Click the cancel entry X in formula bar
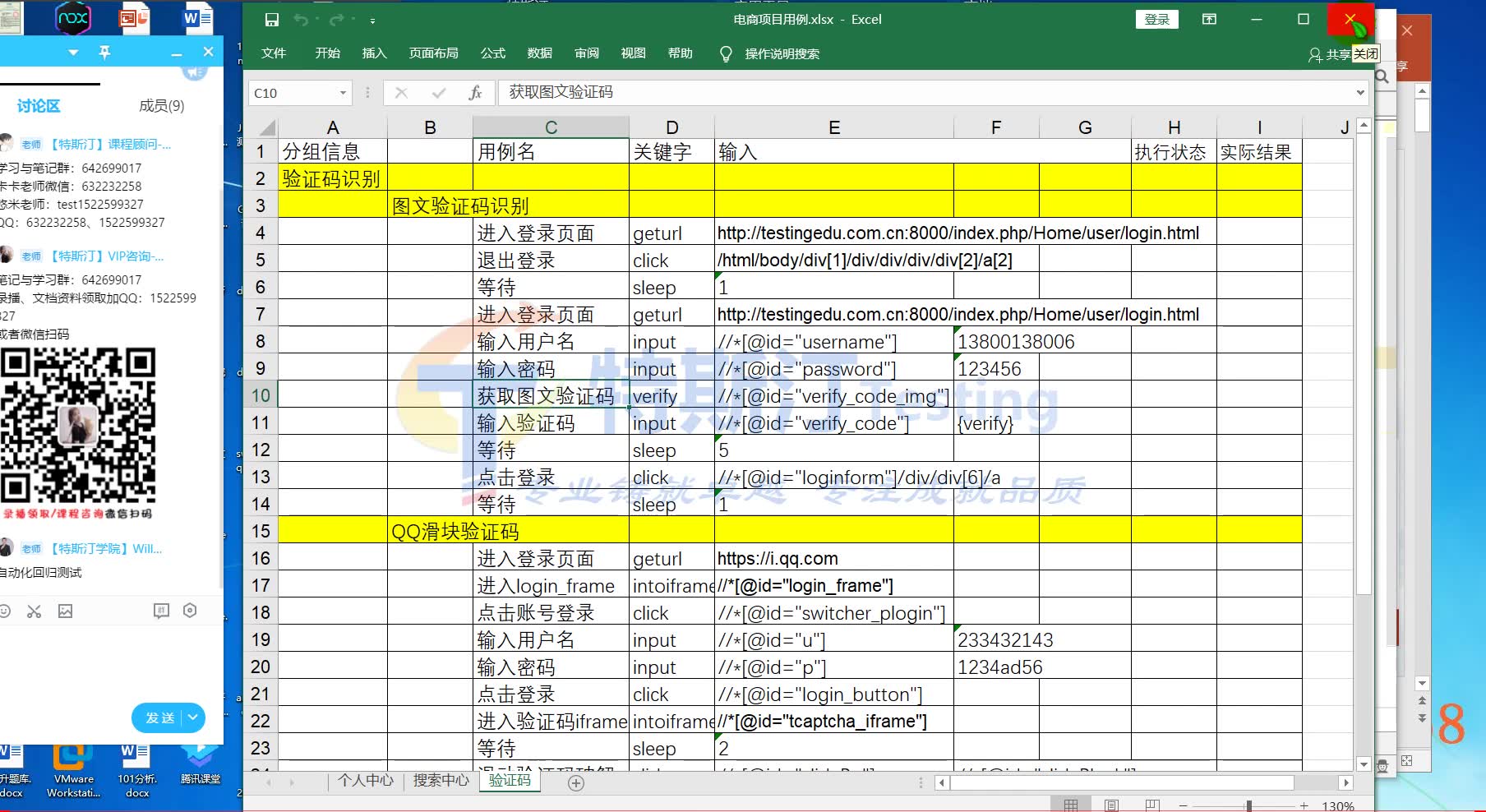 click(x=401, y=93)
